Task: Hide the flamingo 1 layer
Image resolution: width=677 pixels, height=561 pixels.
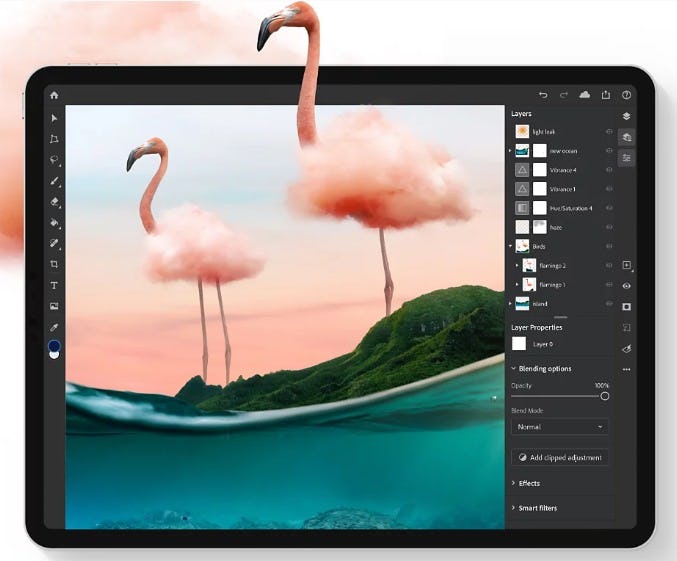Action: (x=609, y=285)
